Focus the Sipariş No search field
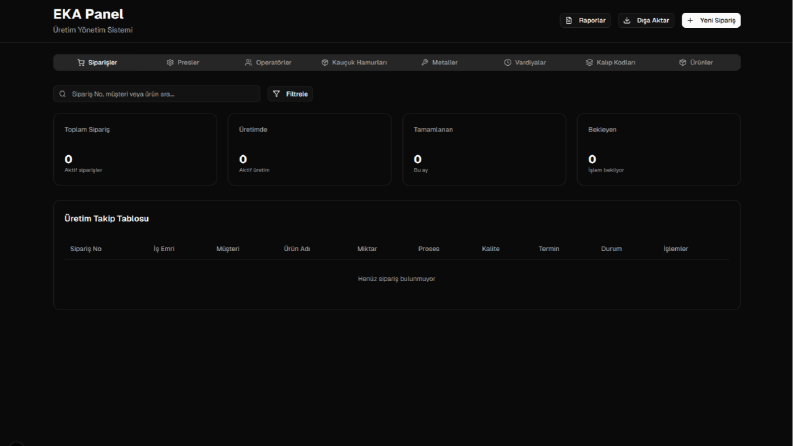Image resolution: width=793 pixels, height=446 pixels. tap(157, 94)
